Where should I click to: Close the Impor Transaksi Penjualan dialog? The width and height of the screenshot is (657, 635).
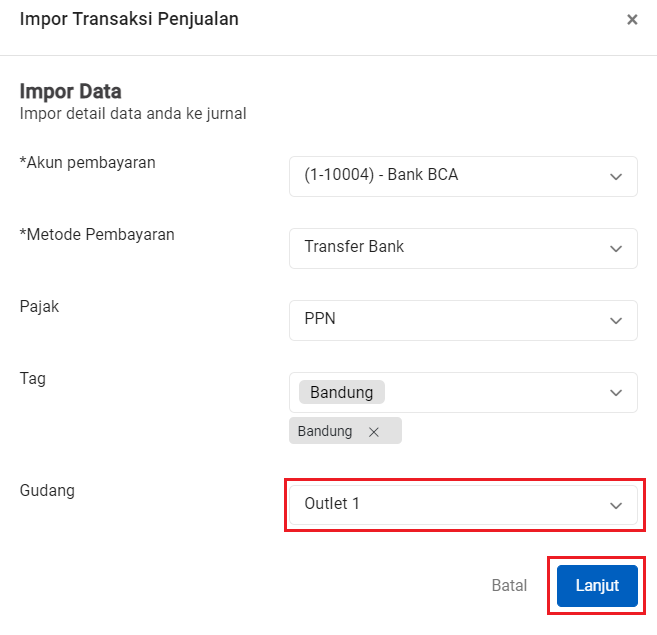pos(632,20)
